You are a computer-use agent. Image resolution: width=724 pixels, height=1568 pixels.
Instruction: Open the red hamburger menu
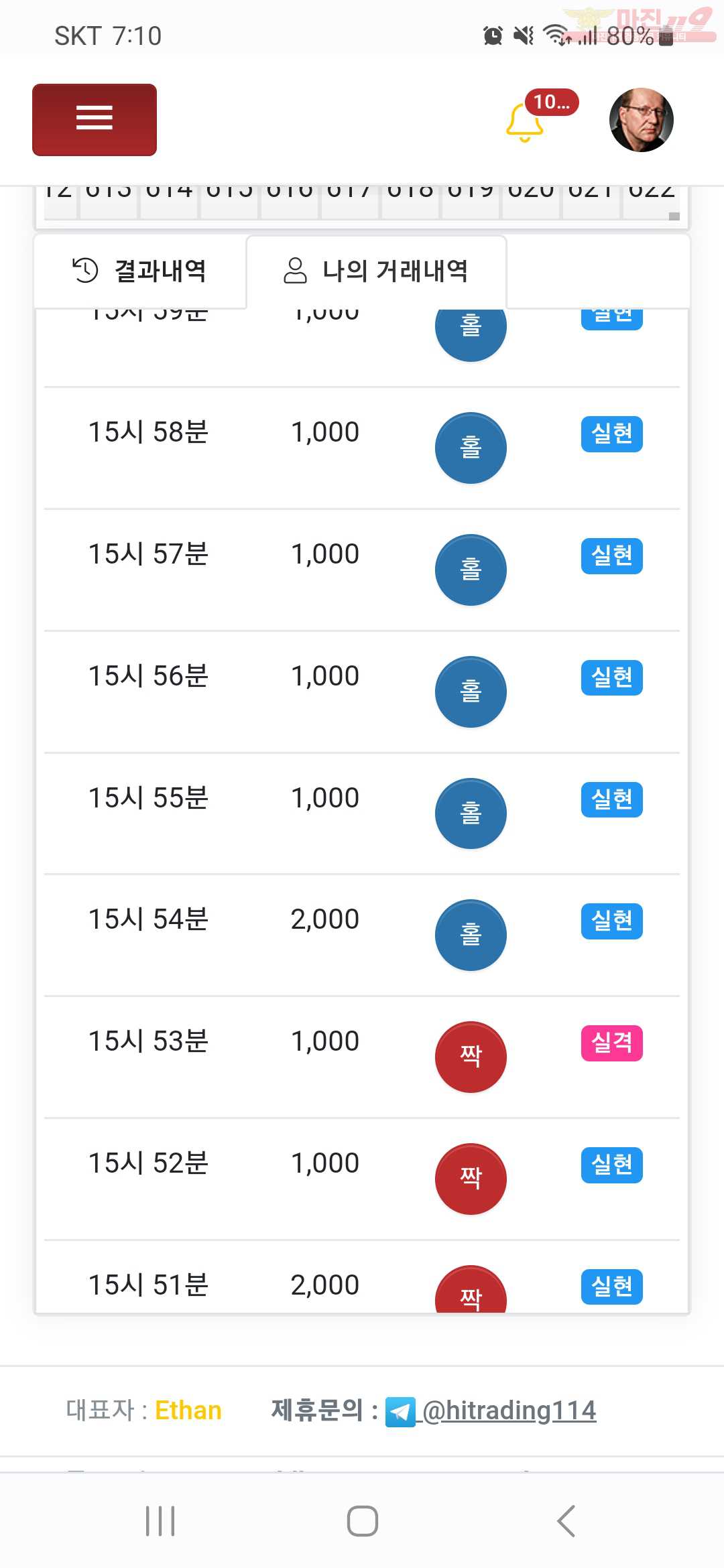point(95,120)
